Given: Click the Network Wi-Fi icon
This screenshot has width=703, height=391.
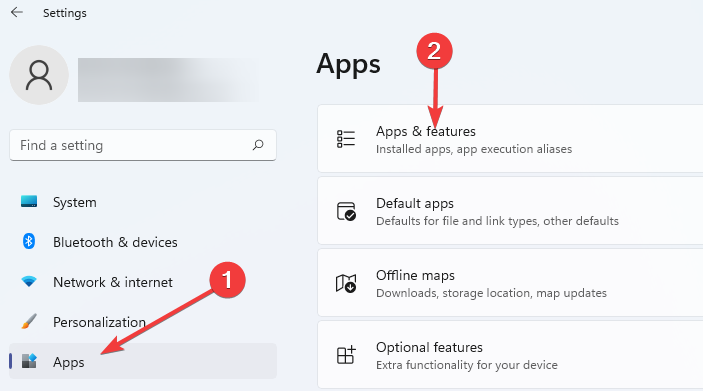Looking at the screenshot, I should [29, 282].
